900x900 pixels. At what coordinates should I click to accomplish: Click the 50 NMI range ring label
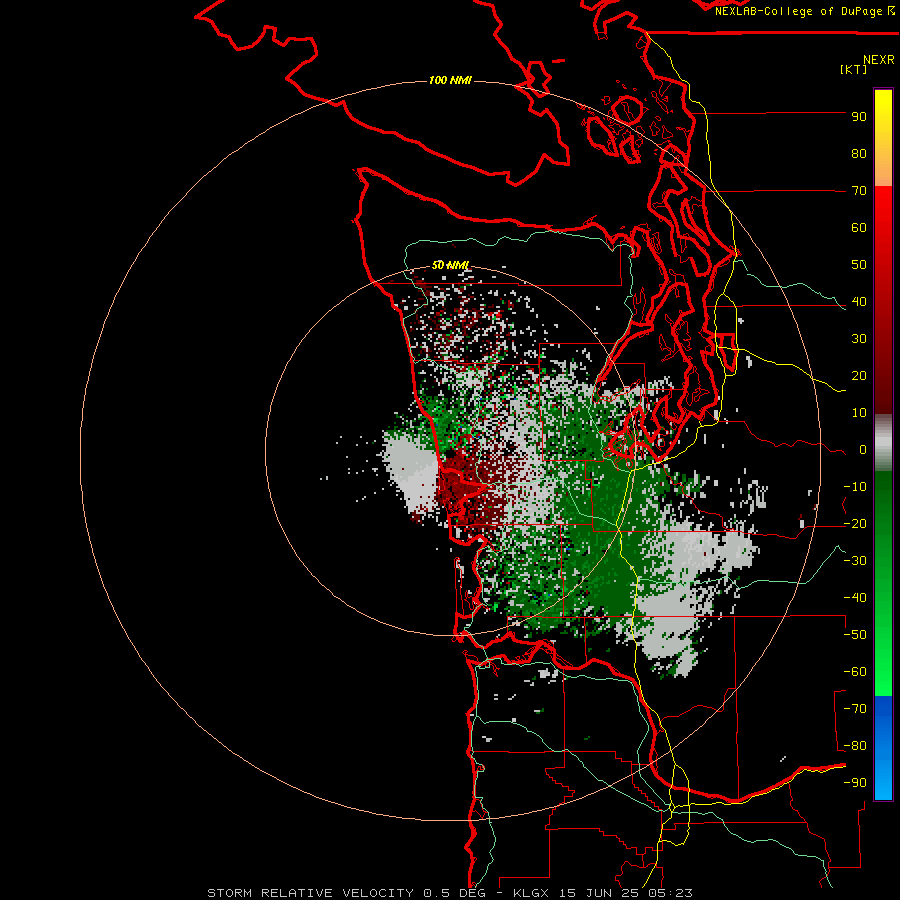(451, 265)
